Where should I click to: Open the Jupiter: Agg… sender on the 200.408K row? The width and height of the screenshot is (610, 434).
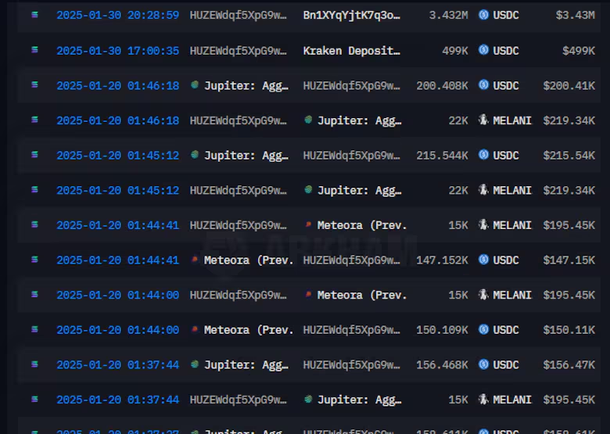pyautogui.click(x=247, y=86)
